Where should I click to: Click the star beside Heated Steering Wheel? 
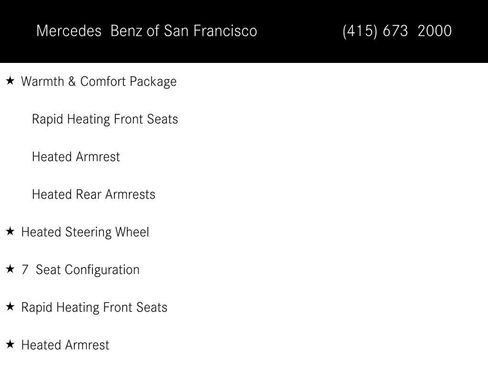coord(10,231)
